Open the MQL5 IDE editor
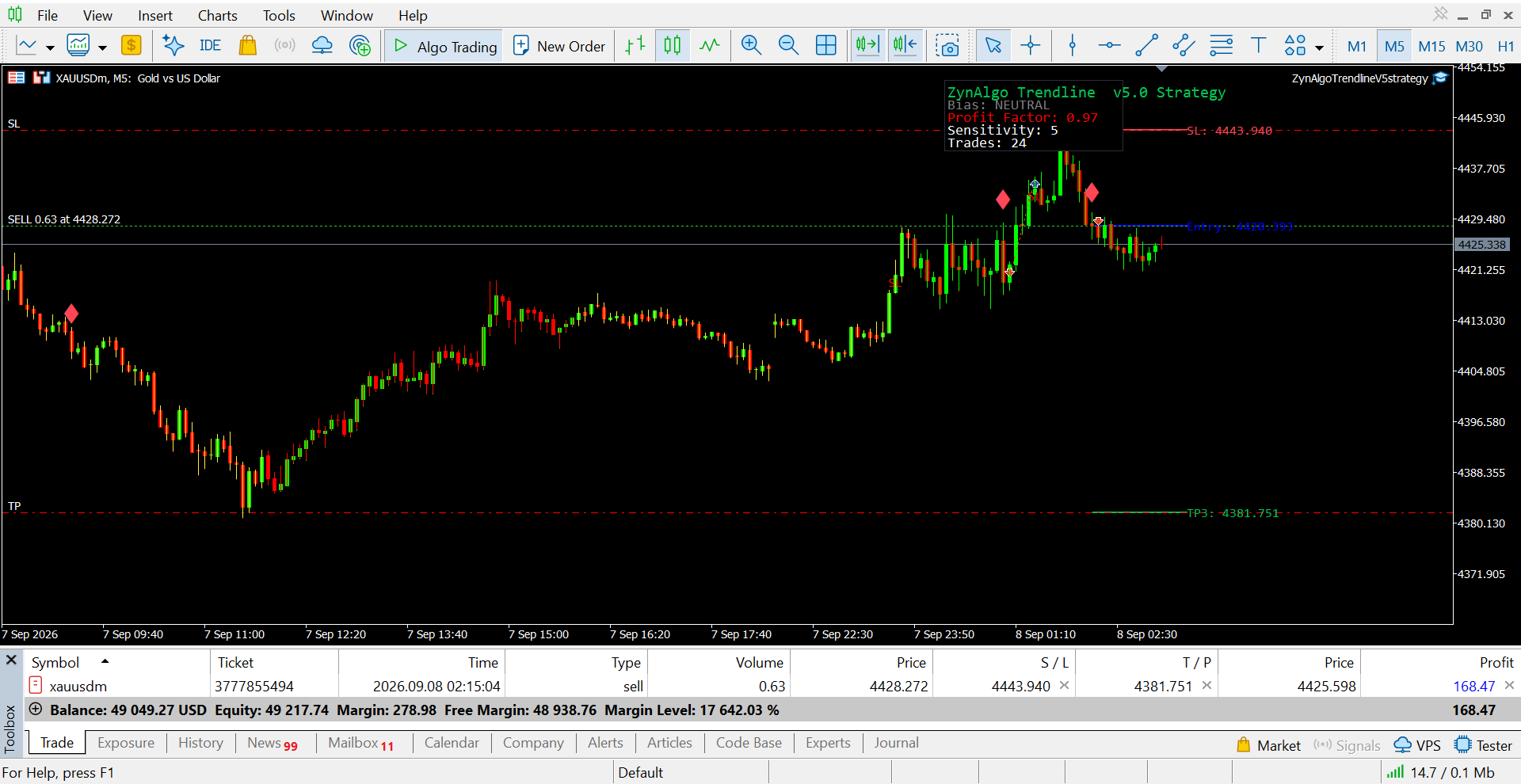This screenshot has width=1521, height=784. pyautogui.click(x=210, y=45)
